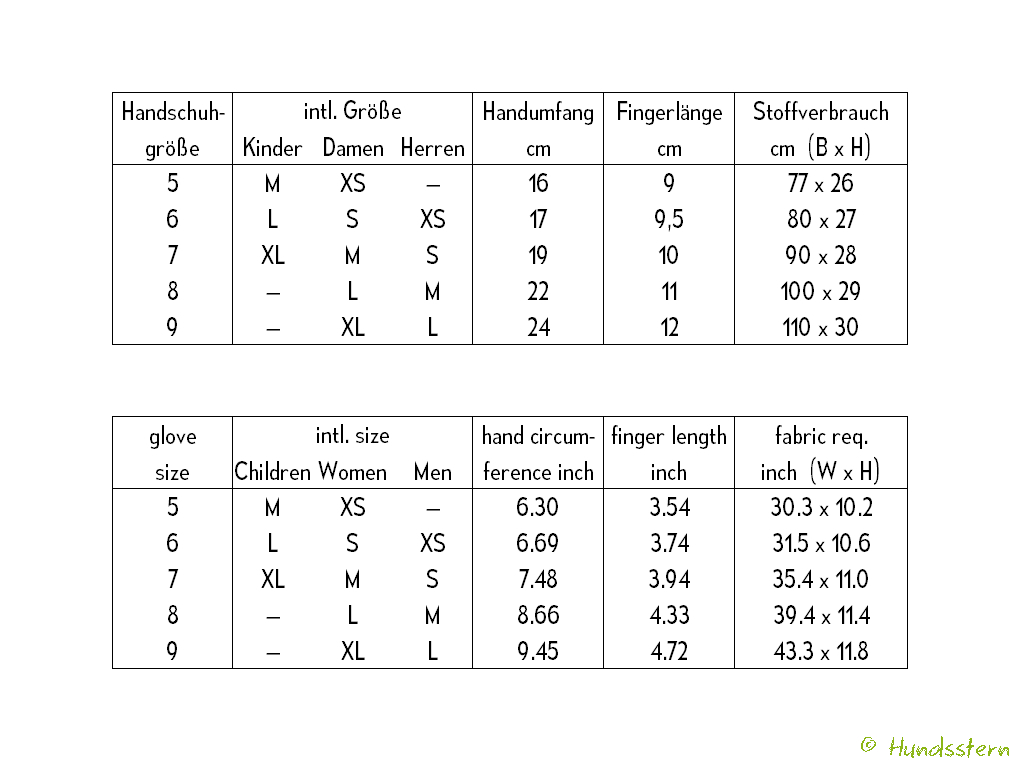Click the "glove size" header
Viewport: 1024px width, 768px height.
172,453
